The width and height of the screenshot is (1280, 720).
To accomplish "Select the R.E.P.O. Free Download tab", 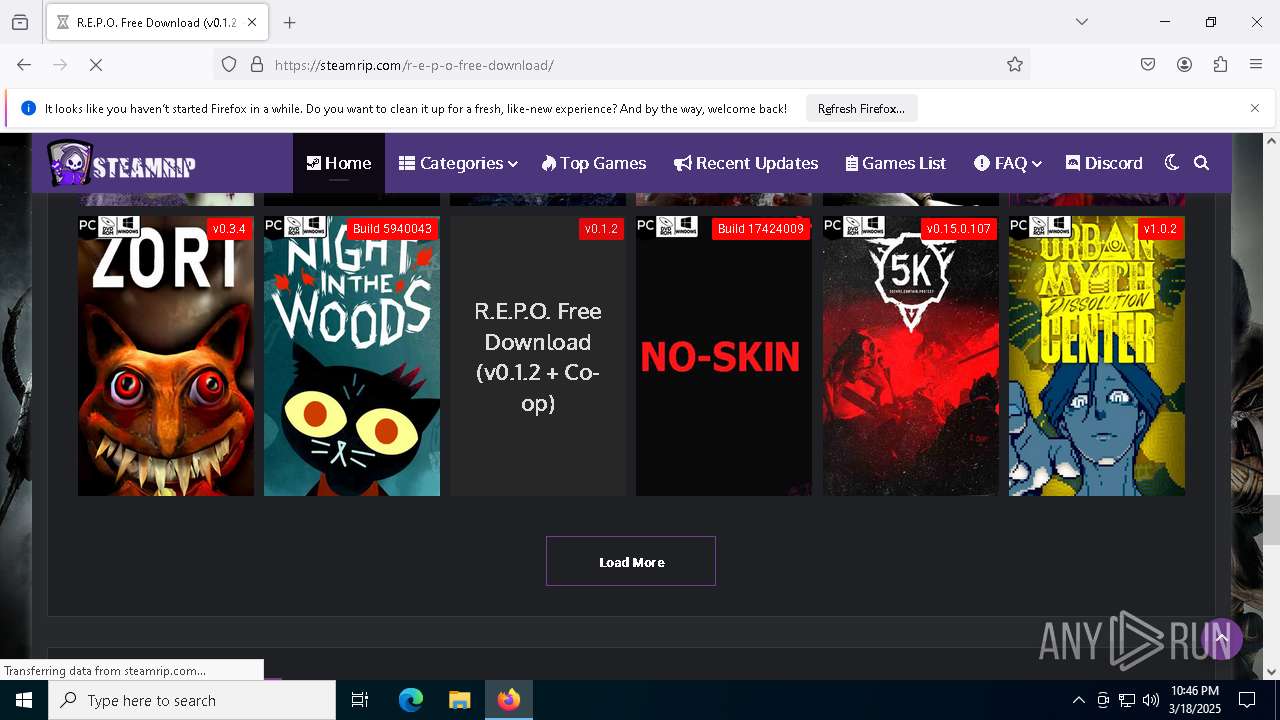I will (x=156, y=22).
